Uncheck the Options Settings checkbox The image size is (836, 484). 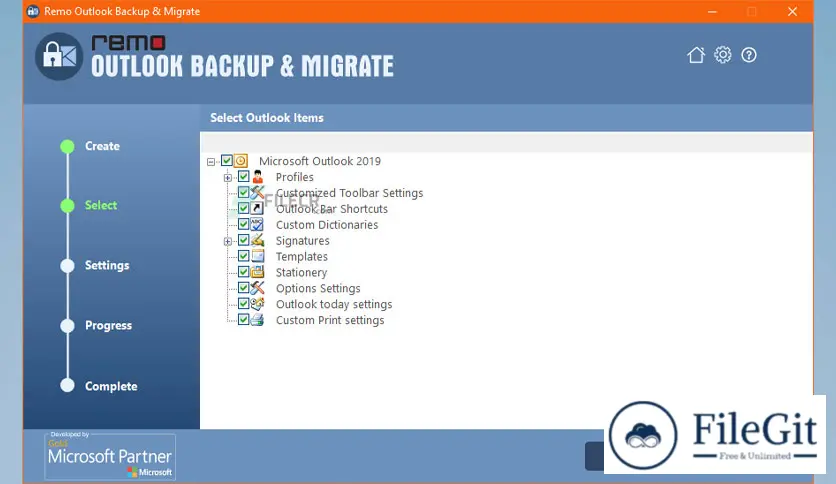pos(243,288)
